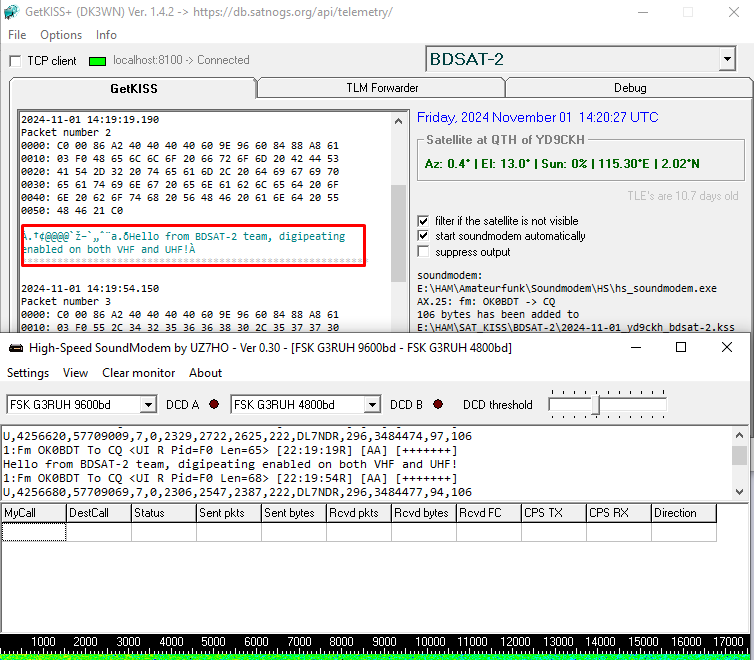
Task: Click Clear monitor in SoundModem
Action: point(138,373)
